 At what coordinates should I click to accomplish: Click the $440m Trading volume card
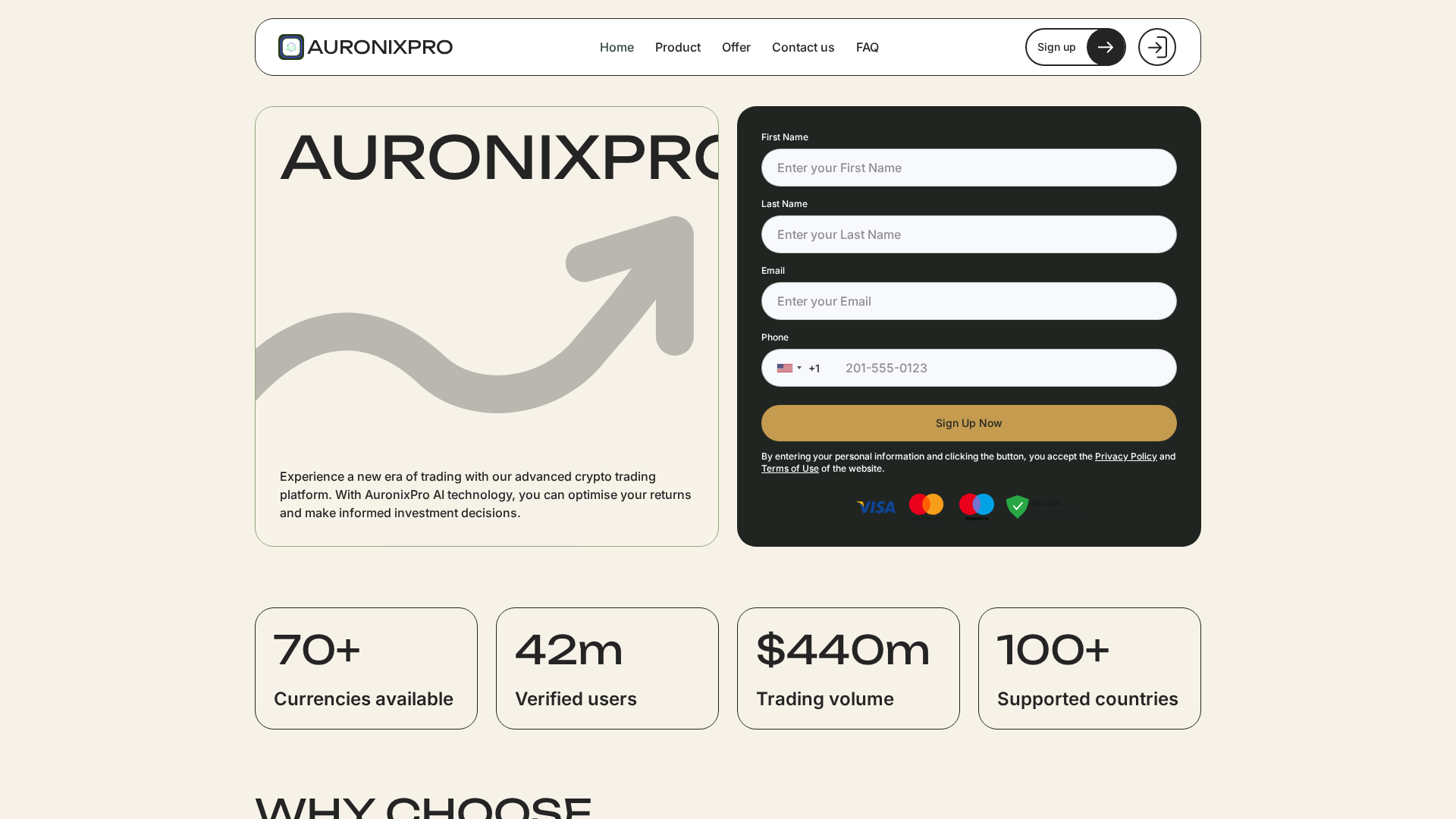[849, 668]
